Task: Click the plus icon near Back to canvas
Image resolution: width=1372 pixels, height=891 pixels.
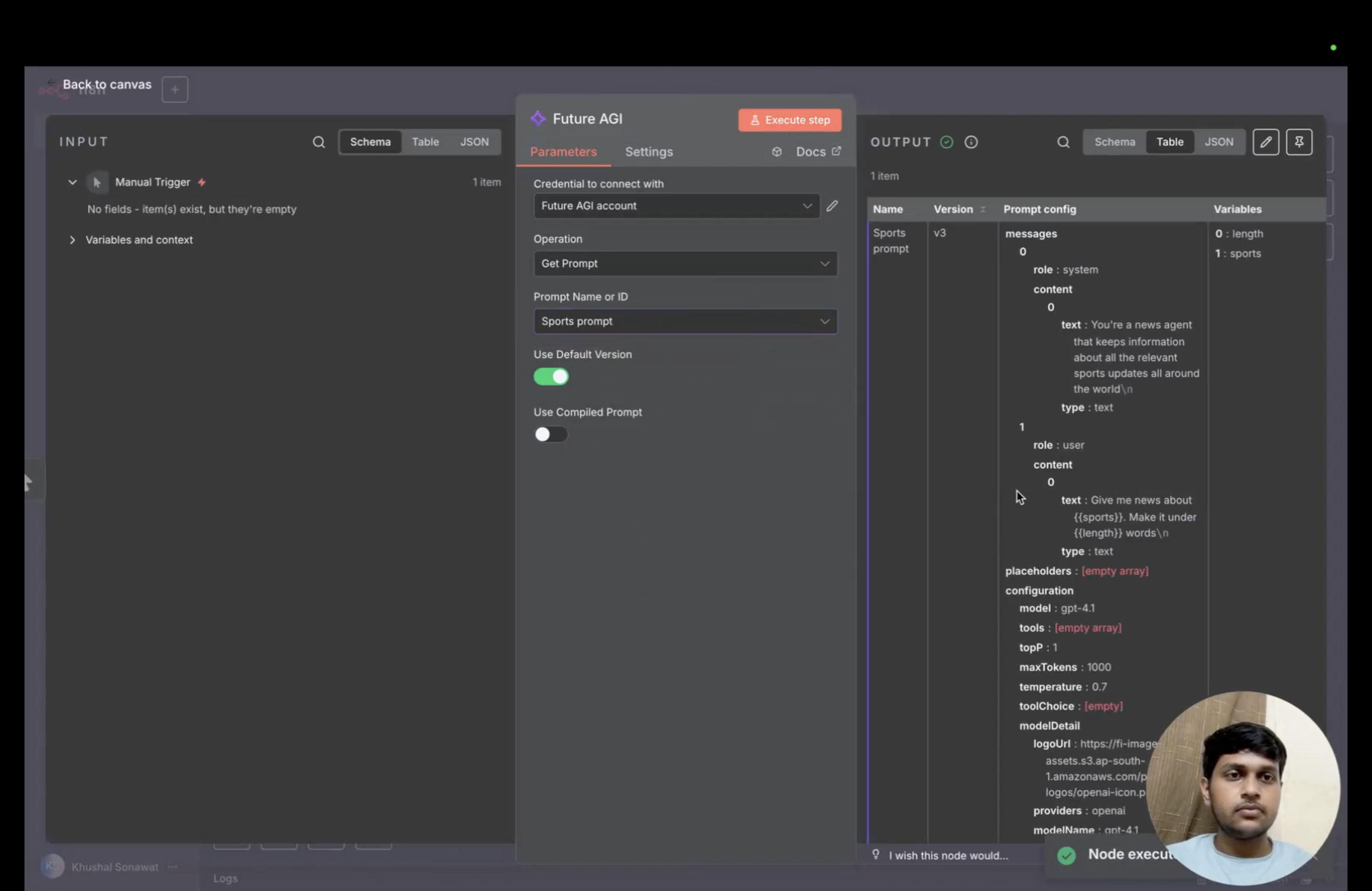Action: 175,90
